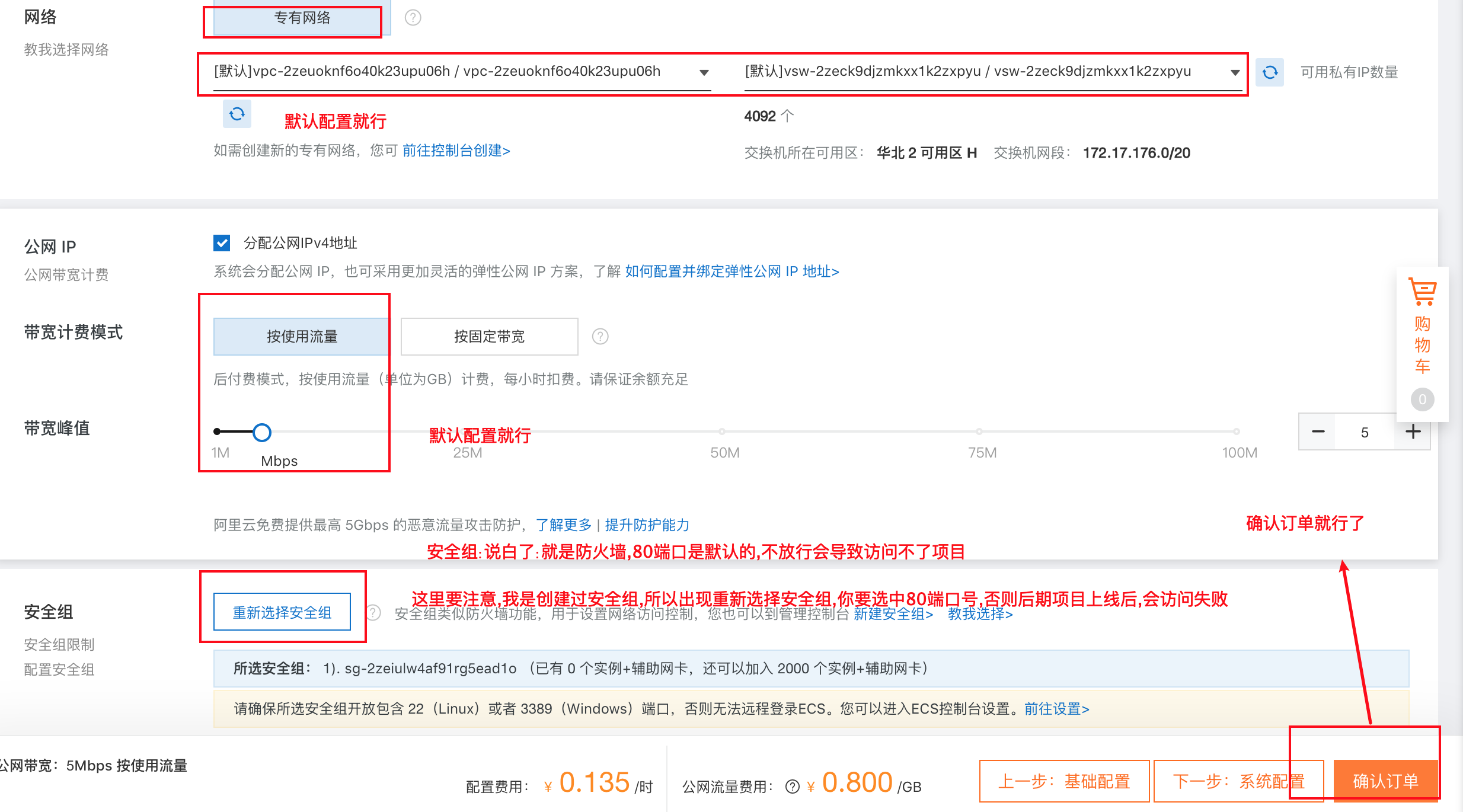This screenshot has width=1463, height=812.
Task: Click 重新选择安全组 button
Action: (282, 612)
